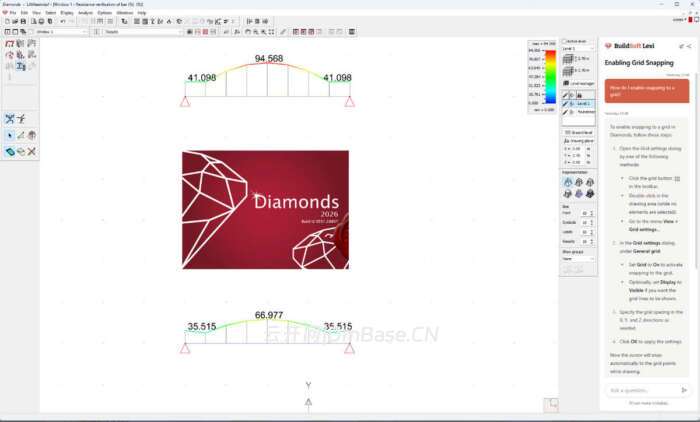Select the pencil line tool beside the pointer
The height and width of the screenshot is (422, 700).
point(21,135)
